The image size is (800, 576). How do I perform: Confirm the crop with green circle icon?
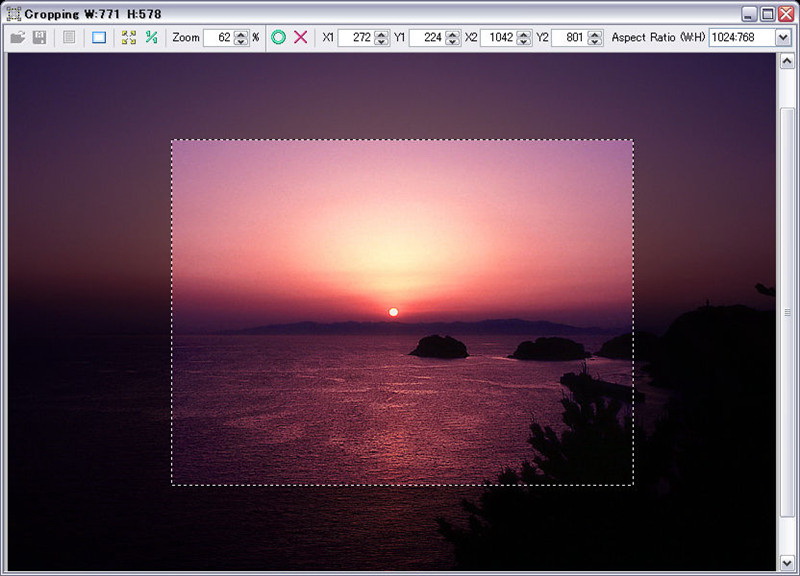coord(279,37)
